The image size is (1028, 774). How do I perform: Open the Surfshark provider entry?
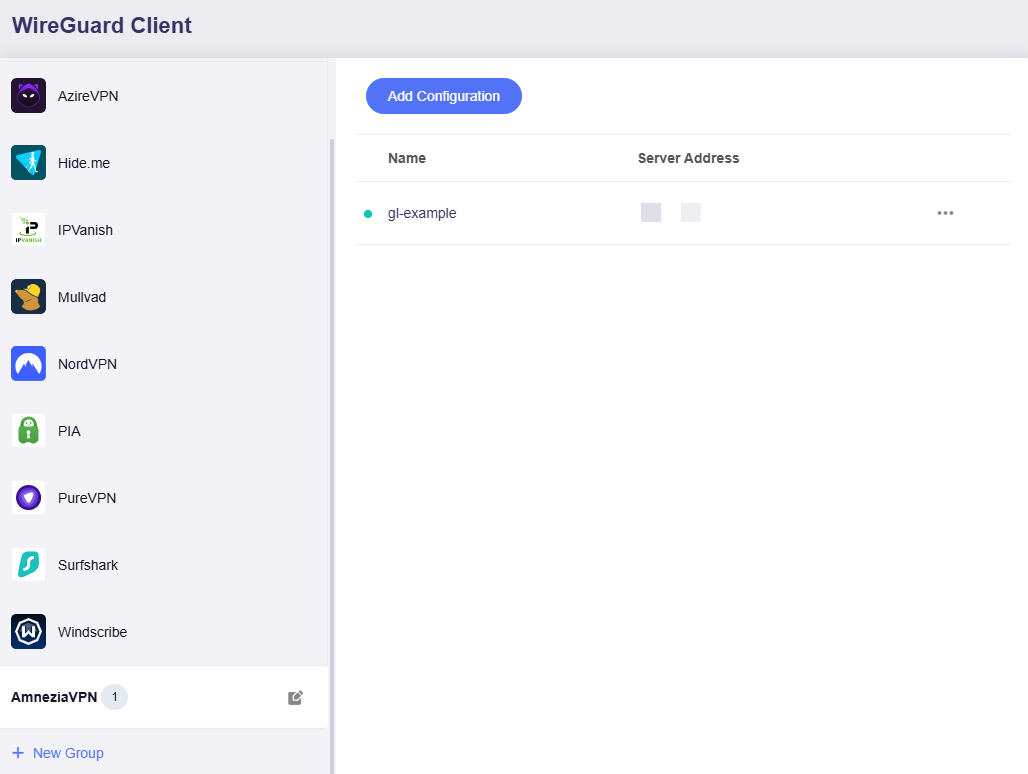(88, 565)
